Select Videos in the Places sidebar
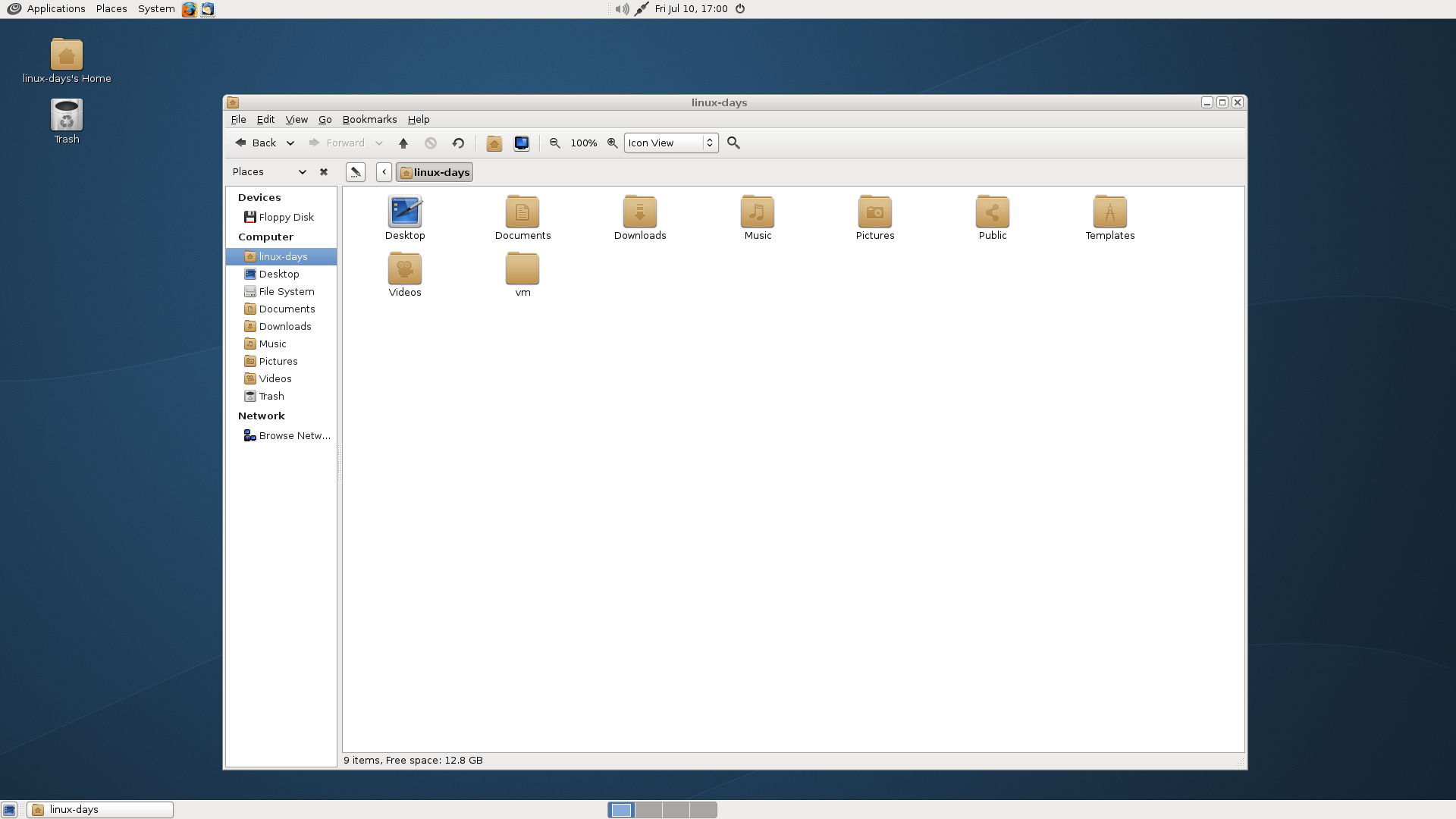Image resolution: width=1456 pixels, height=819 pixels. 281,379
